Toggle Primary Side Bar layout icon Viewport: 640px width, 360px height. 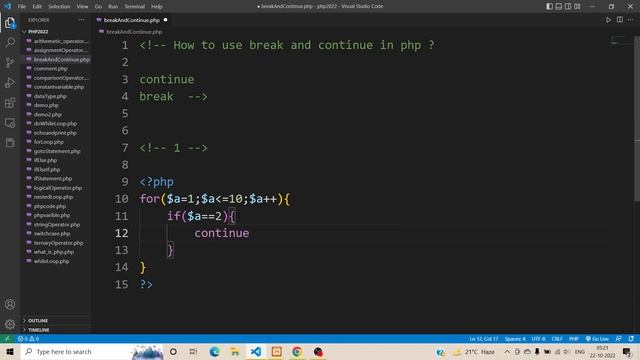tap(549, 6)
